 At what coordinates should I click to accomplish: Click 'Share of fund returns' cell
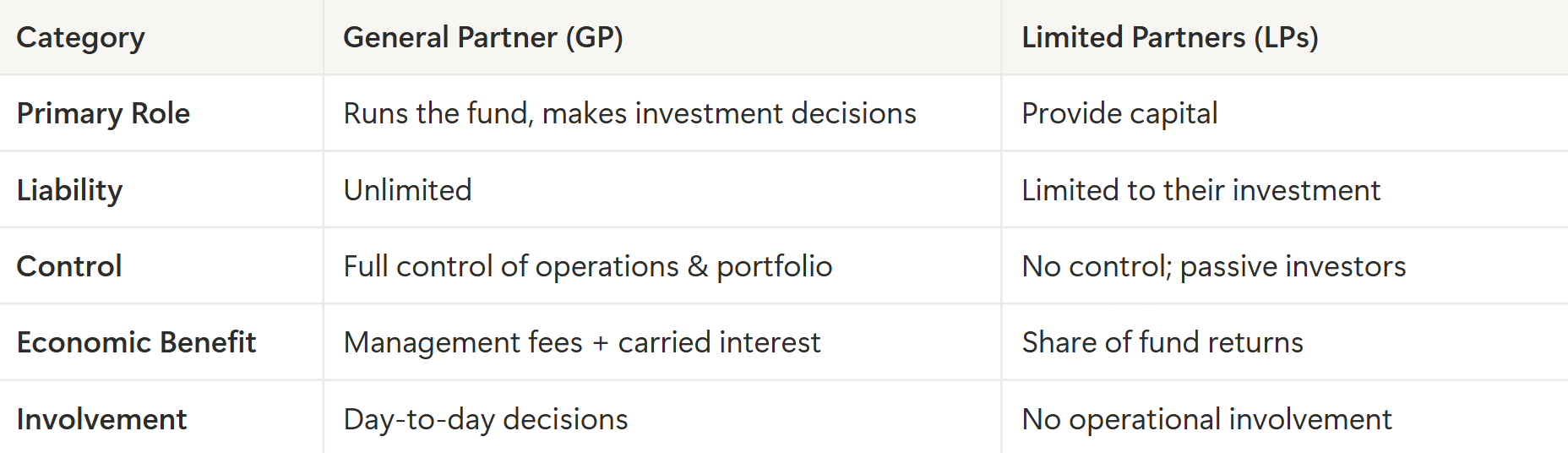tap(1162, 342)
